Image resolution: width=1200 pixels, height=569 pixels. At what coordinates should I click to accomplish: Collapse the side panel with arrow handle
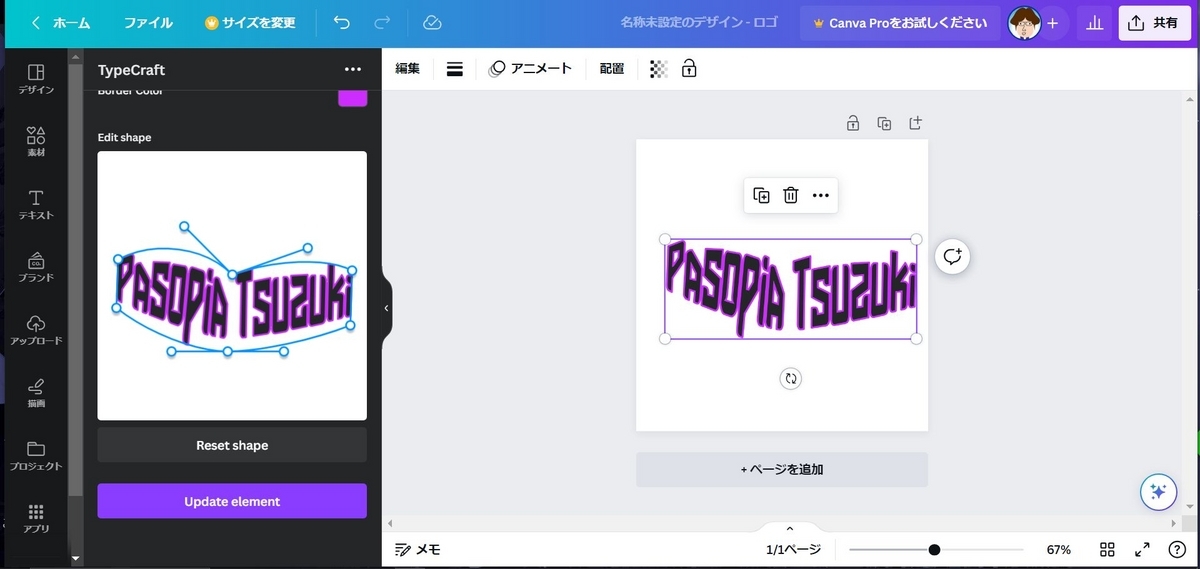click(x=387, y=308)
